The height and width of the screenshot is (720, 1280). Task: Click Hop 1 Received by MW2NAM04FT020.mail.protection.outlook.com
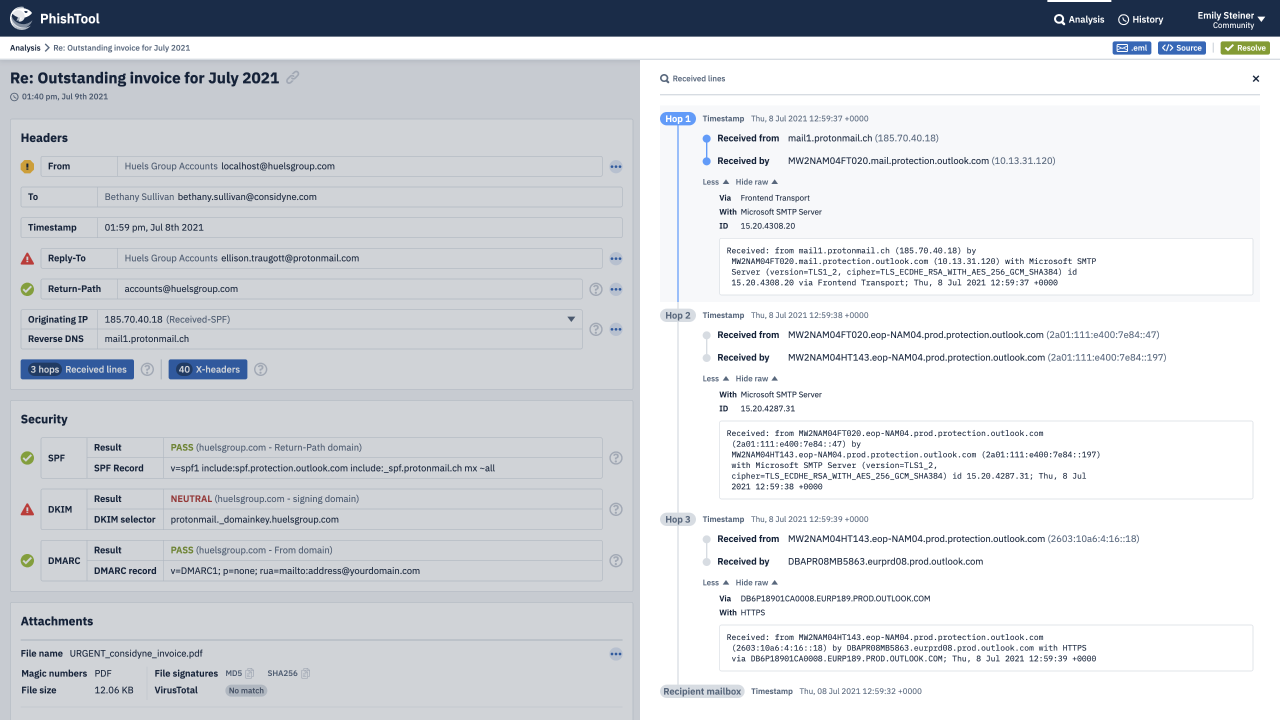[x=888, y=160]
